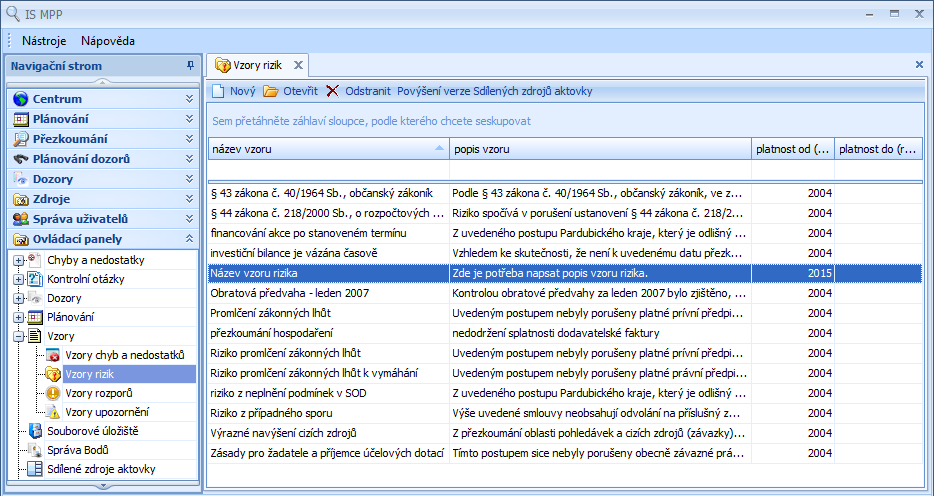Click the Správa uživatelů people icon
Image resolution: width=934 pixels, height=496 pixels.
[x=21, y=219]
